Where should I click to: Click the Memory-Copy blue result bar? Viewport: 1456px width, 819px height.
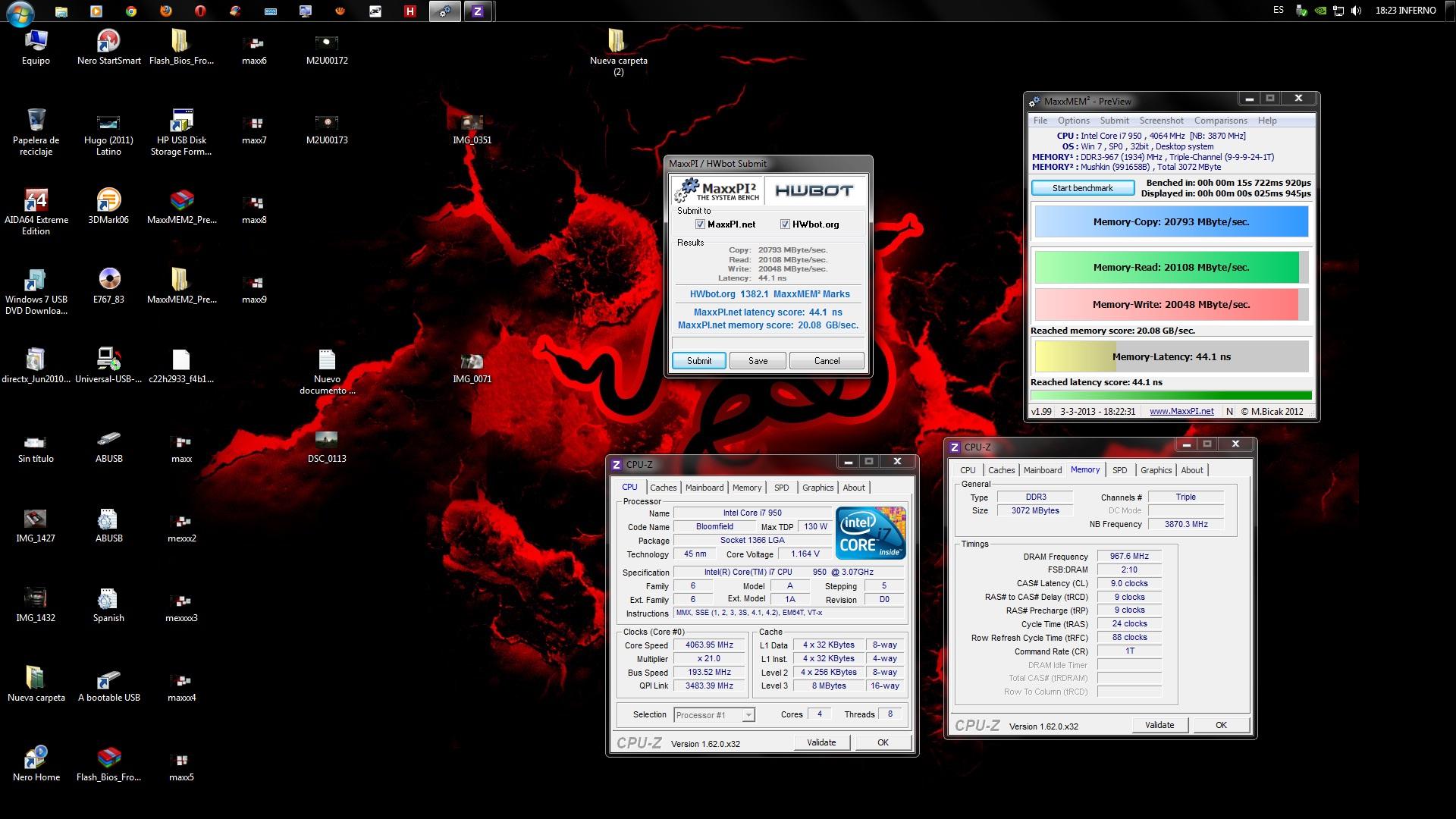[x=1171, y=222]
